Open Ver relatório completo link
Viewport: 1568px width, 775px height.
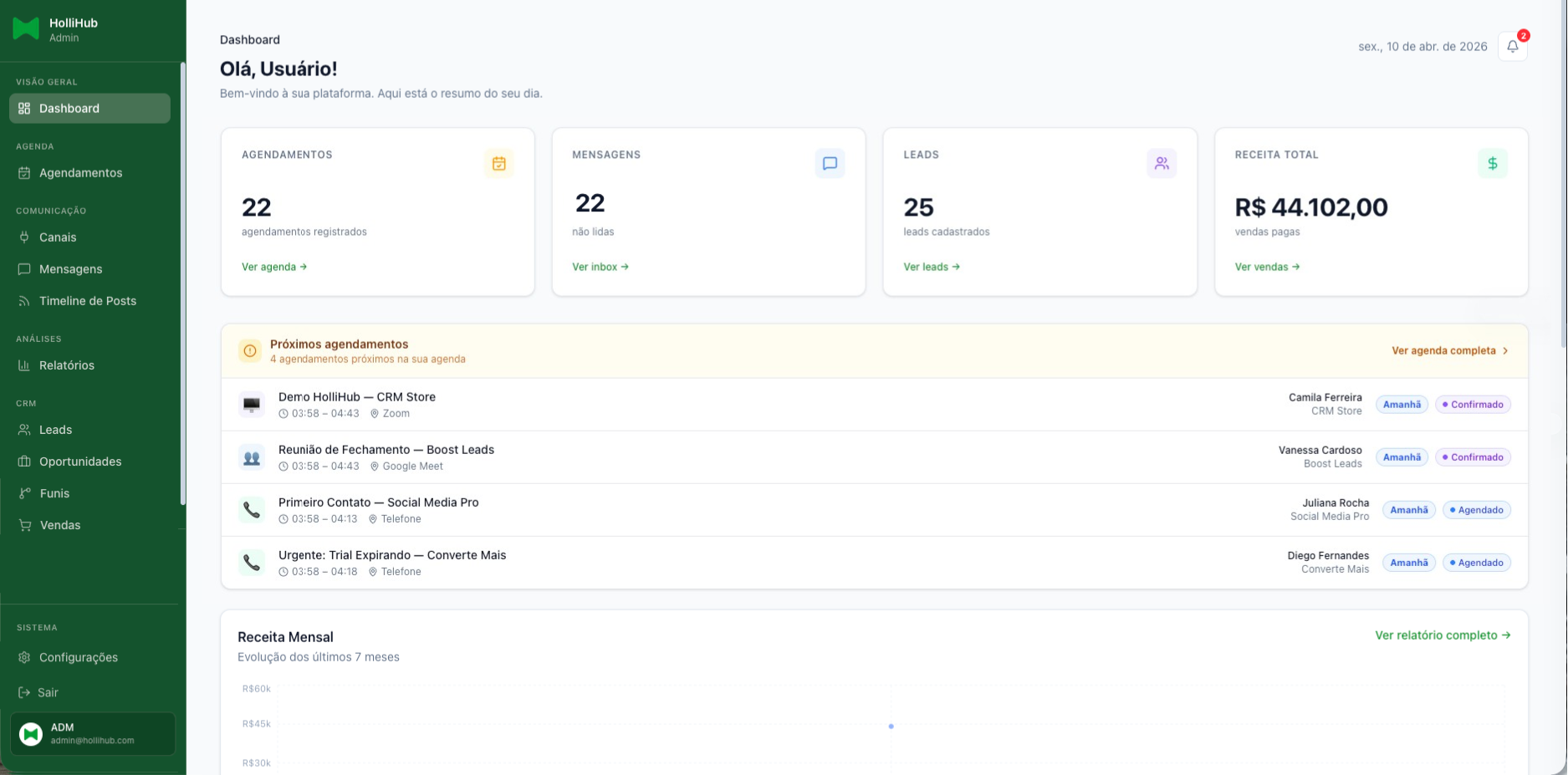point(1443,635)
